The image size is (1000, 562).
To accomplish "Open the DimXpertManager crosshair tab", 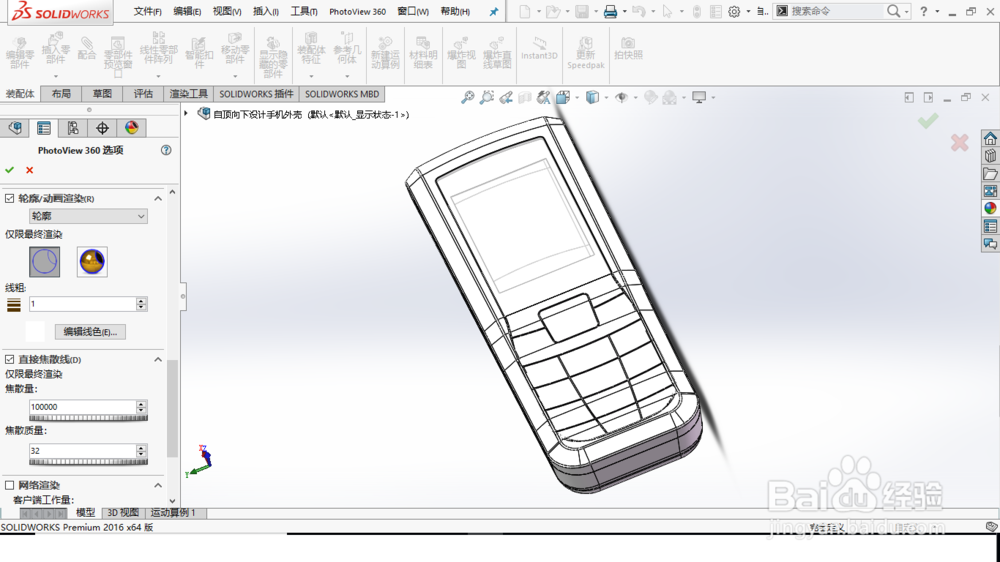I will point(102,128).
